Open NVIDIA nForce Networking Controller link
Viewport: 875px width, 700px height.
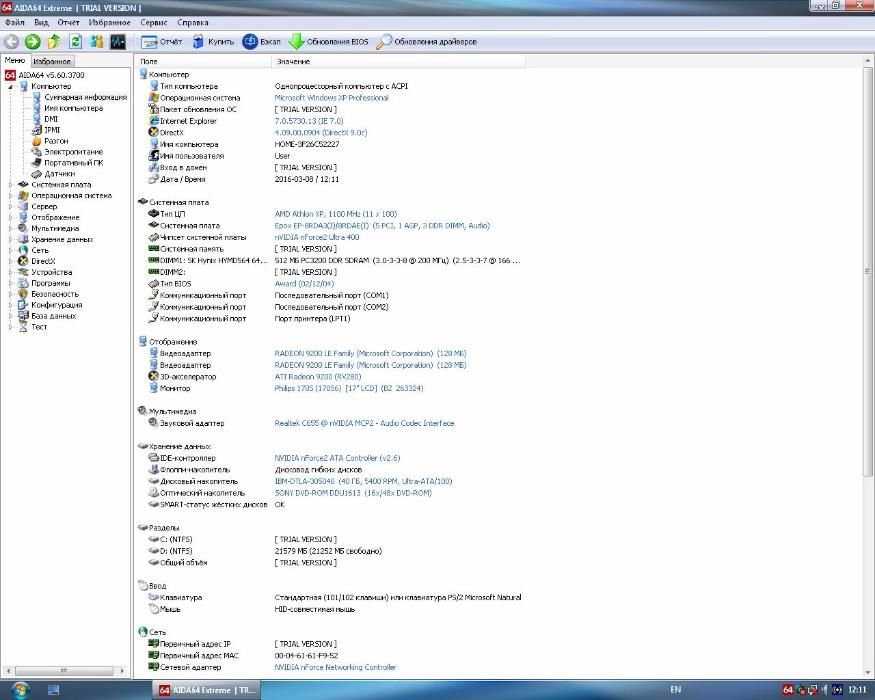pos(335,668)
